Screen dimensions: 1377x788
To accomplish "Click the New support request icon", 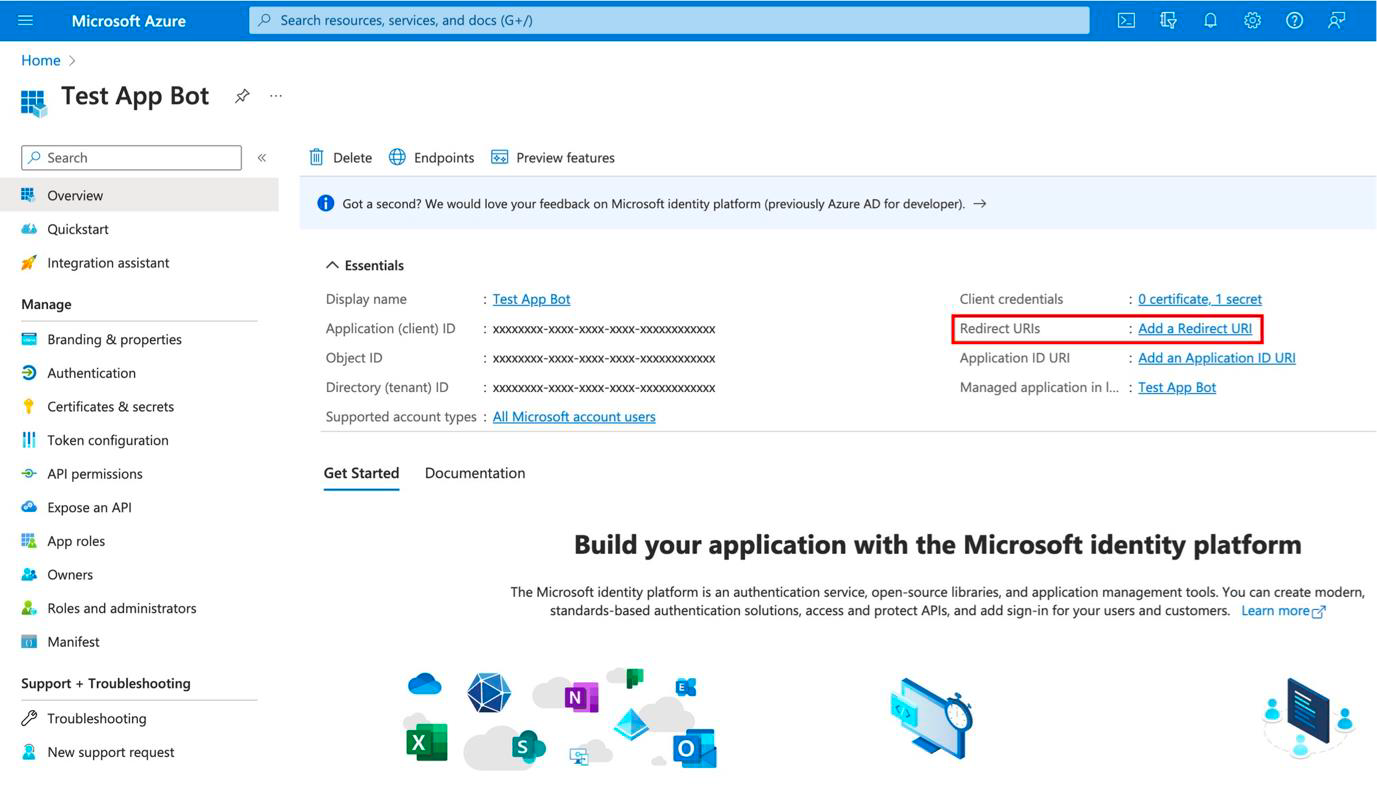I will point(28,752).
